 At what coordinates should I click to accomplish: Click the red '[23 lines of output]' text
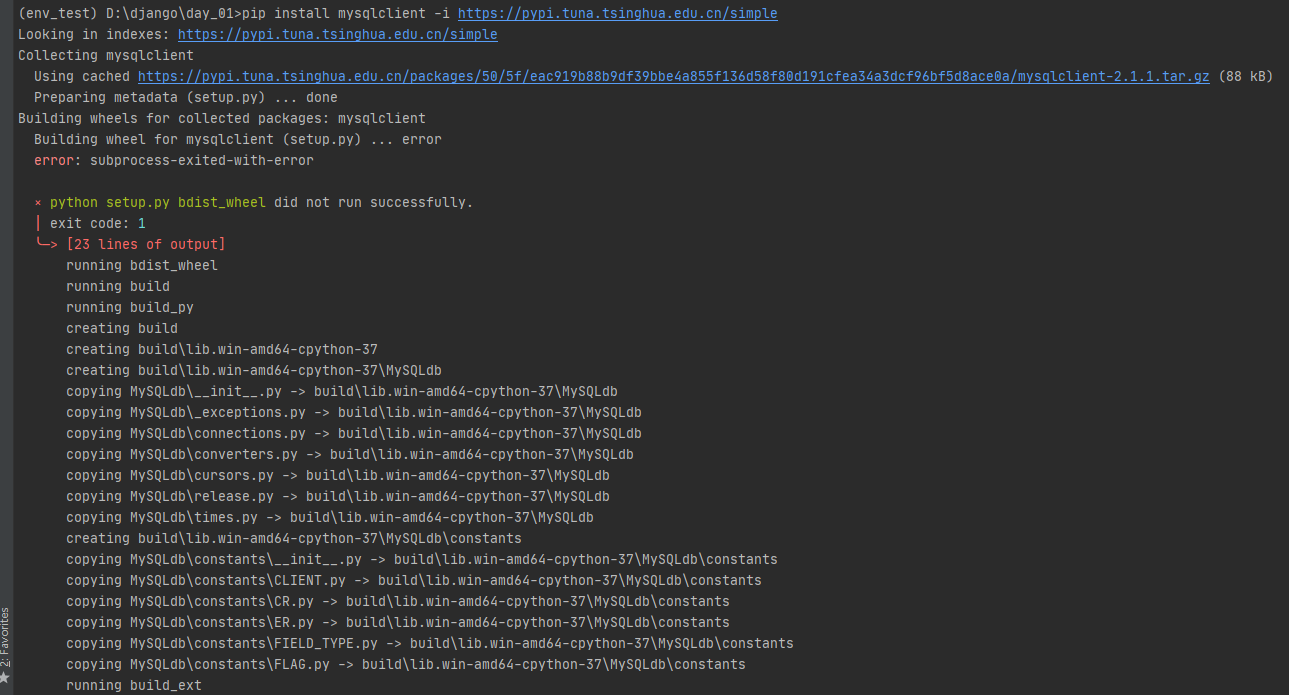click(x=146, y=244)
